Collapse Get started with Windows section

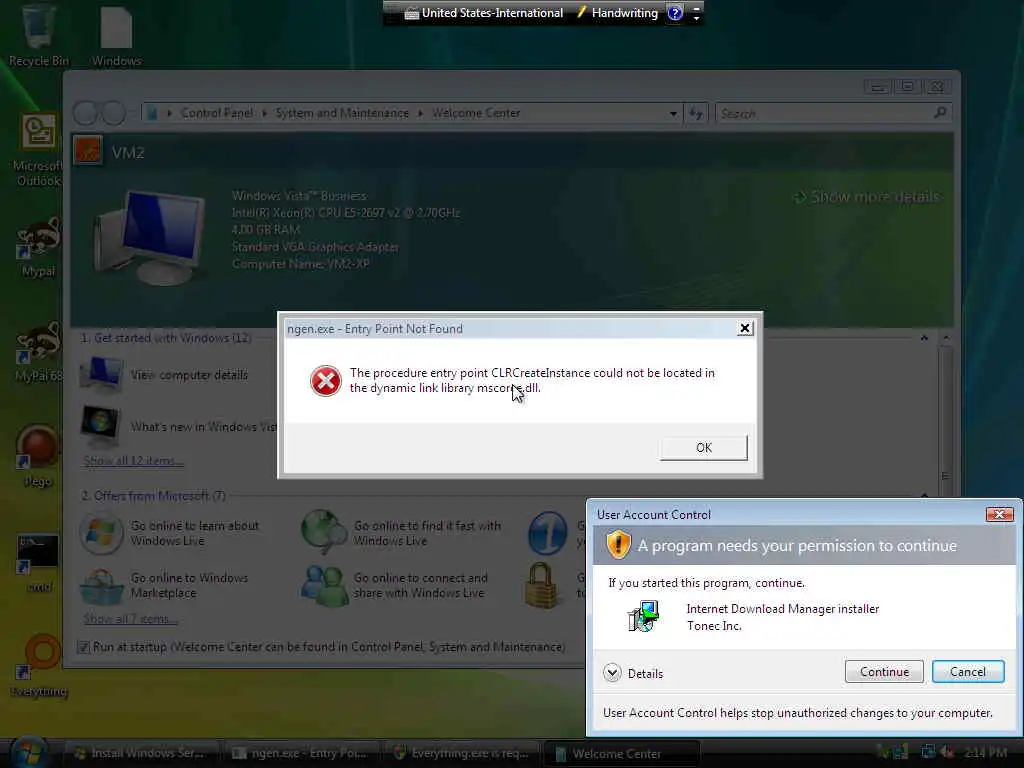click(924, 338)
